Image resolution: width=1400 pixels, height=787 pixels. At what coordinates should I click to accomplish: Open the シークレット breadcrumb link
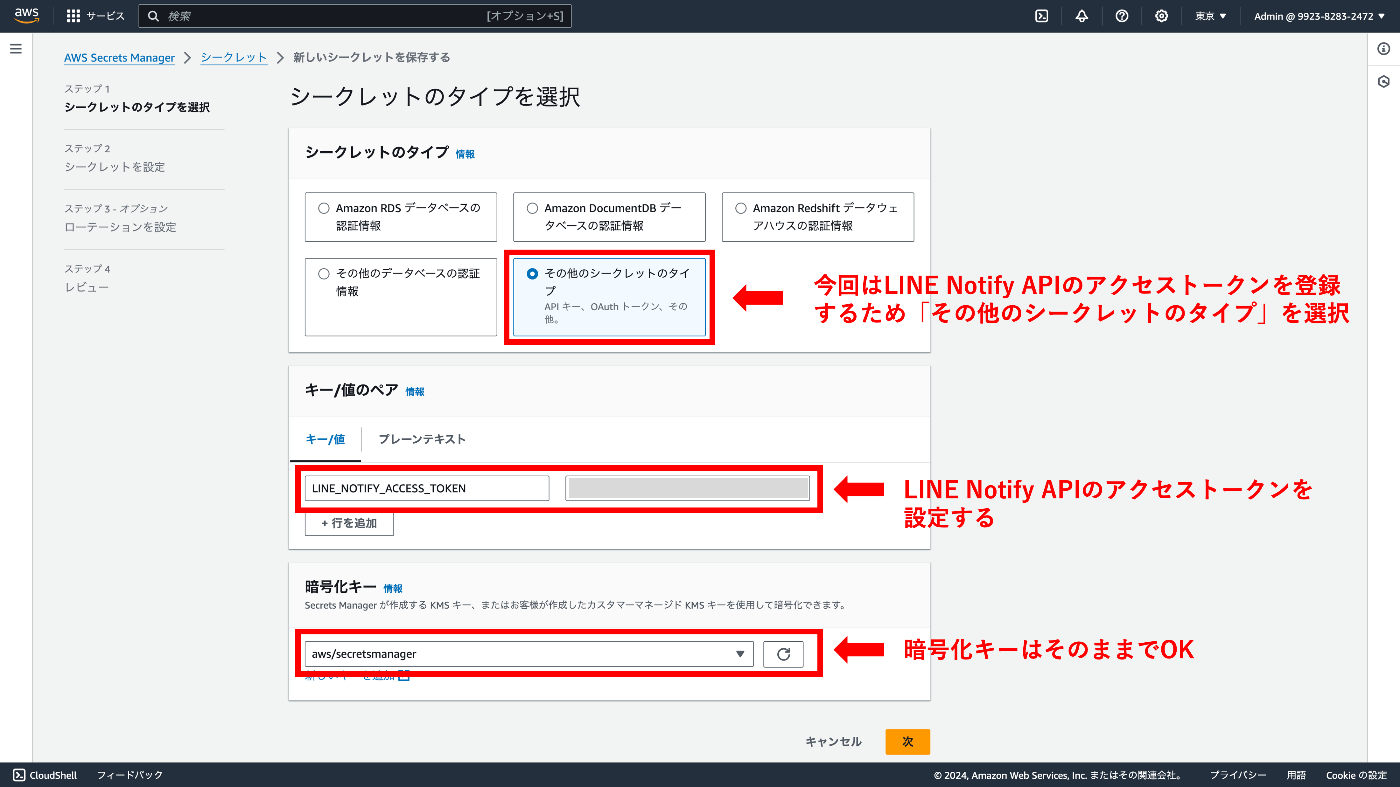(234, 58)
